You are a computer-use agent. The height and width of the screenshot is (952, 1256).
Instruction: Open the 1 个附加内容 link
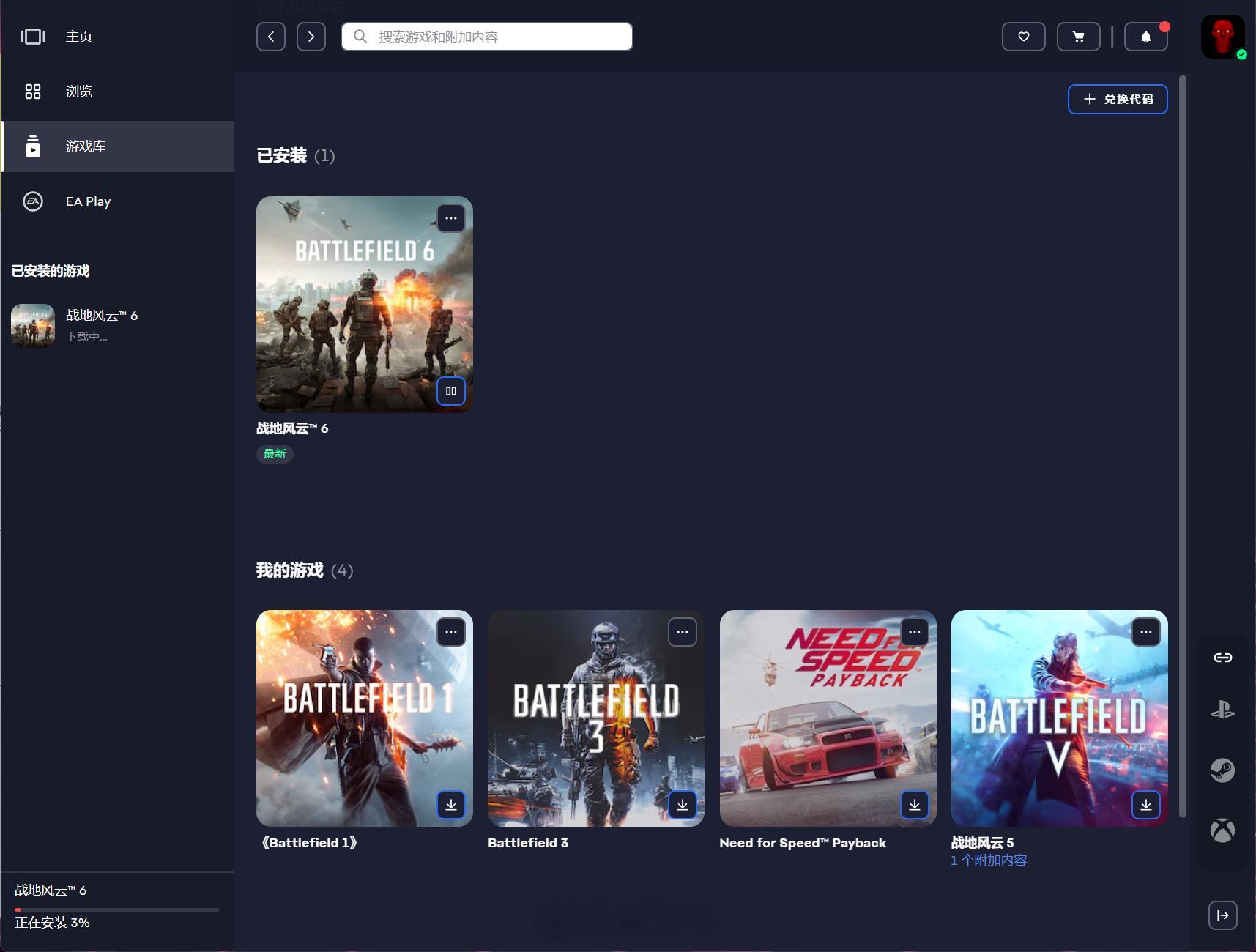click(989, 860)
